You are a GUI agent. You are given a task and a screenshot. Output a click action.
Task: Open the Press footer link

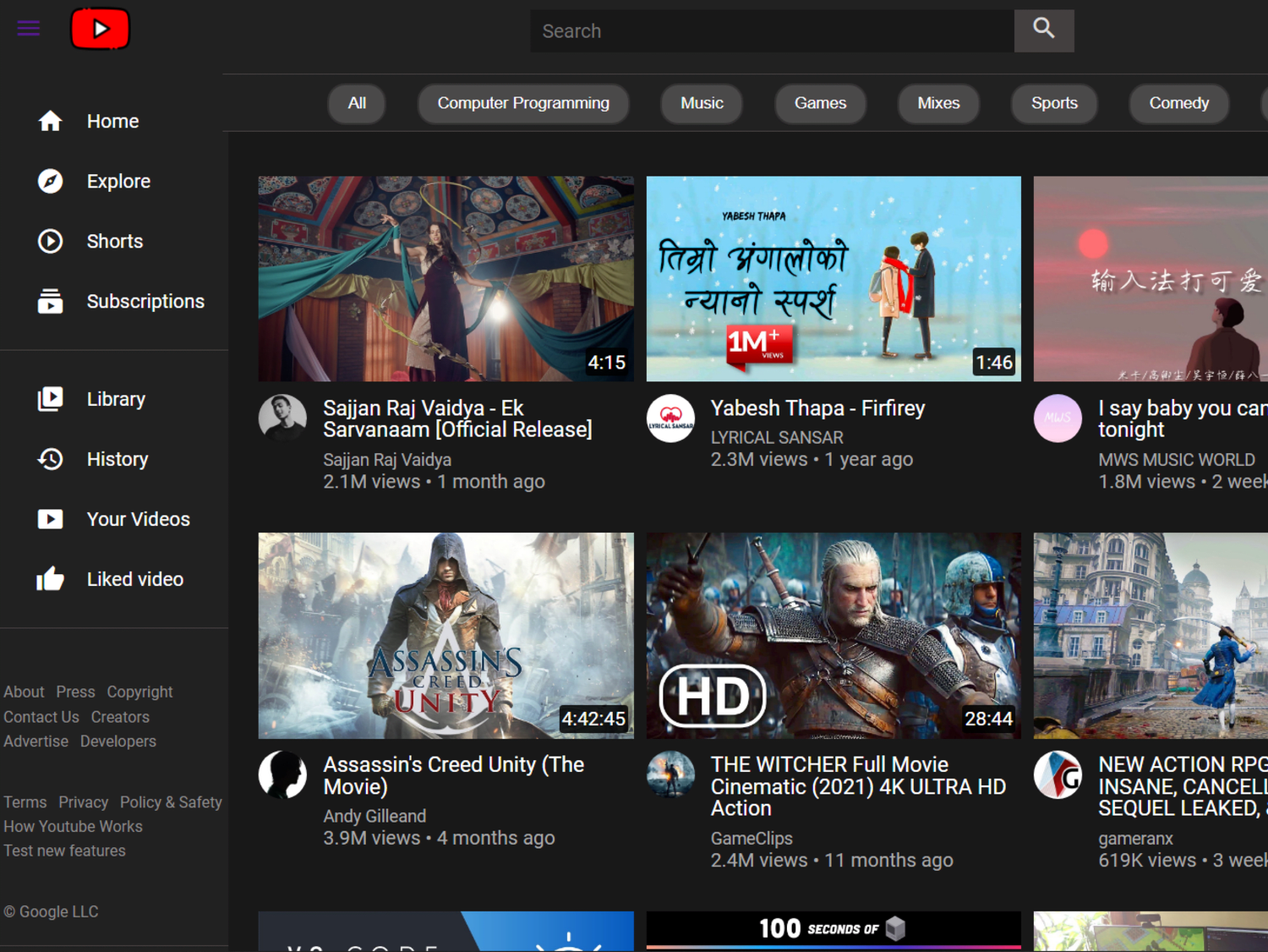point(75,692)
